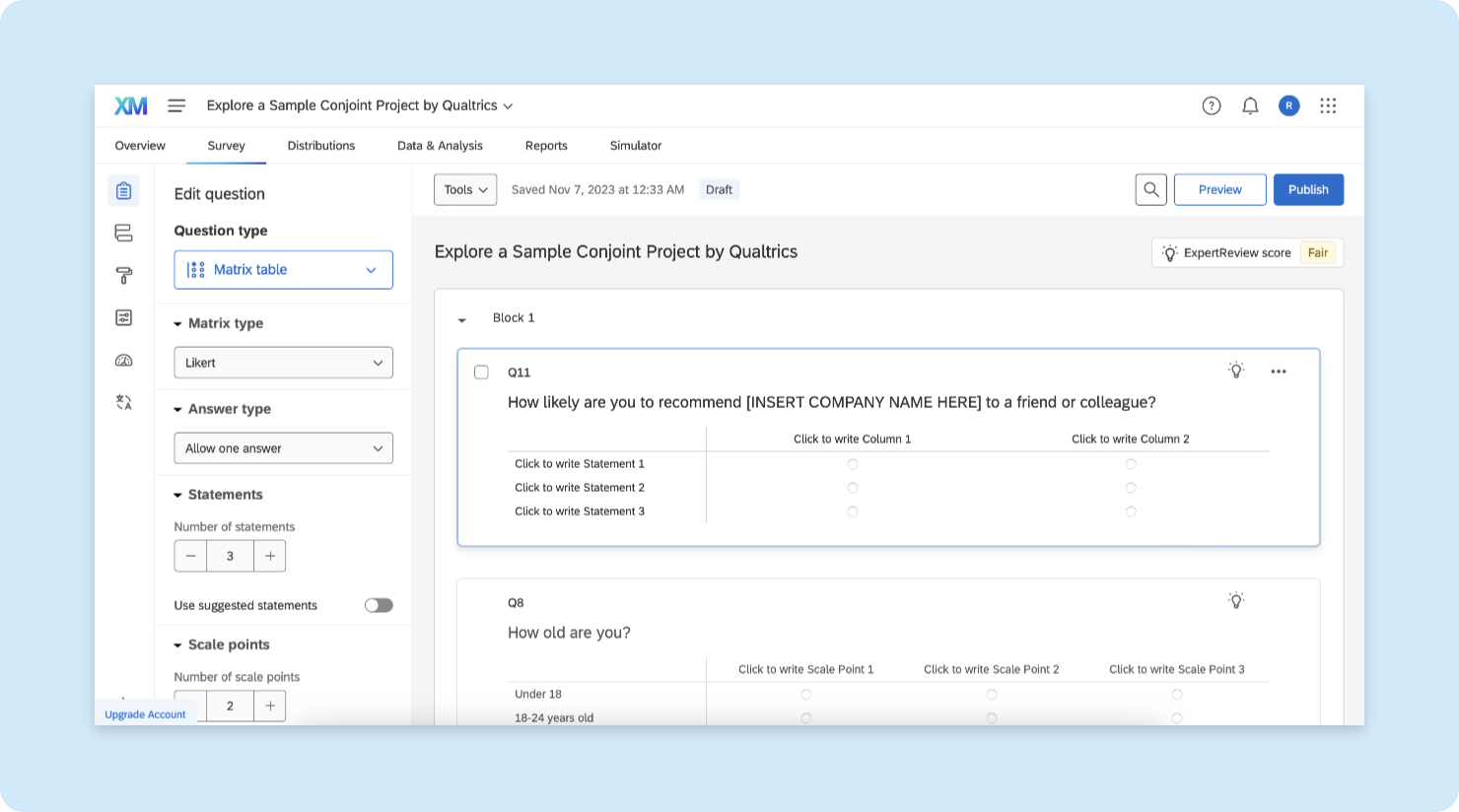Open the Tools menu
The height and width of the screenshot is (812, 1459).
tap(464, 189)
